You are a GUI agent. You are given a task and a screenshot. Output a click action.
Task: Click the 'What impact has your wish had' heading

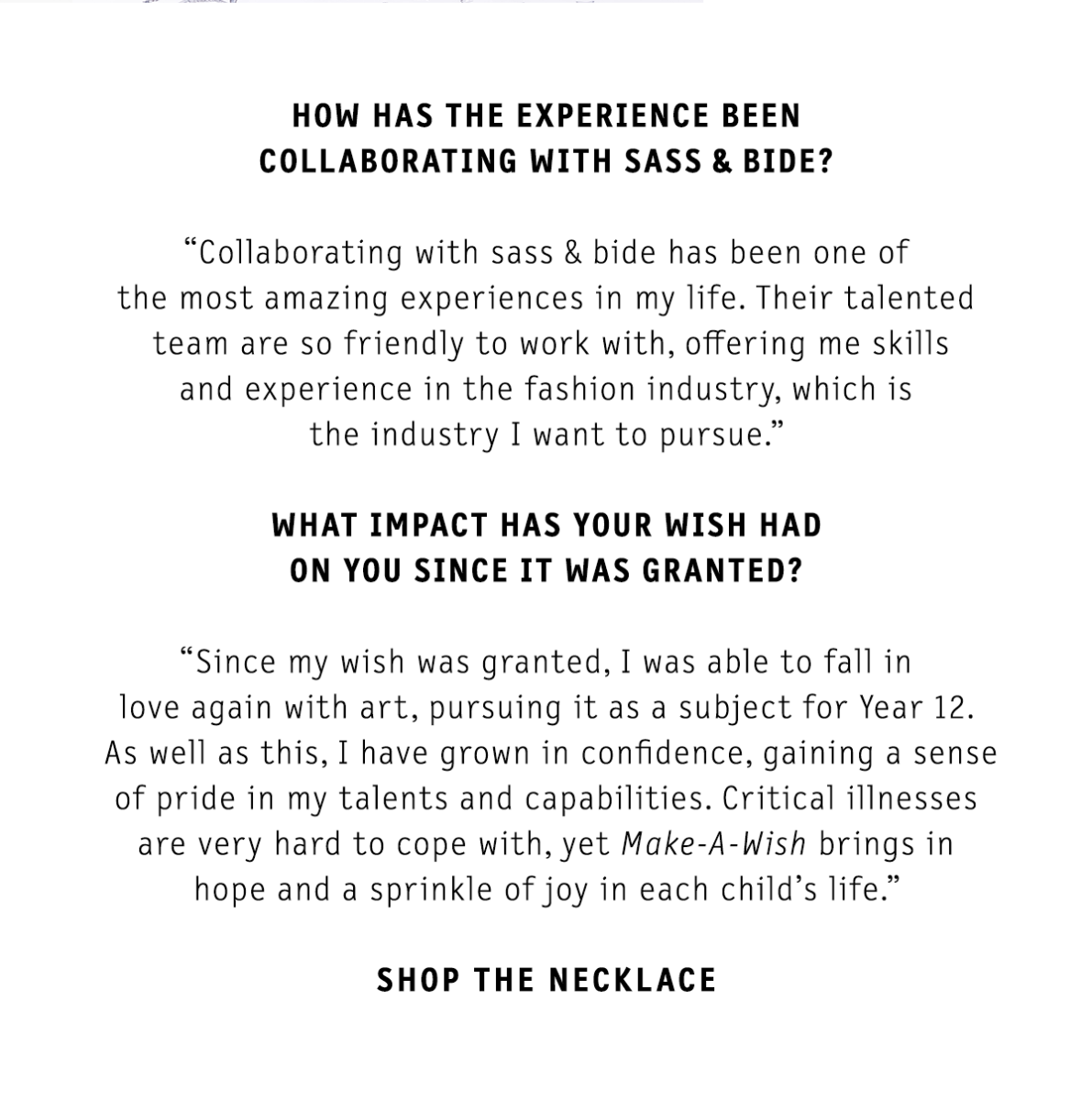tap(546, 525)
